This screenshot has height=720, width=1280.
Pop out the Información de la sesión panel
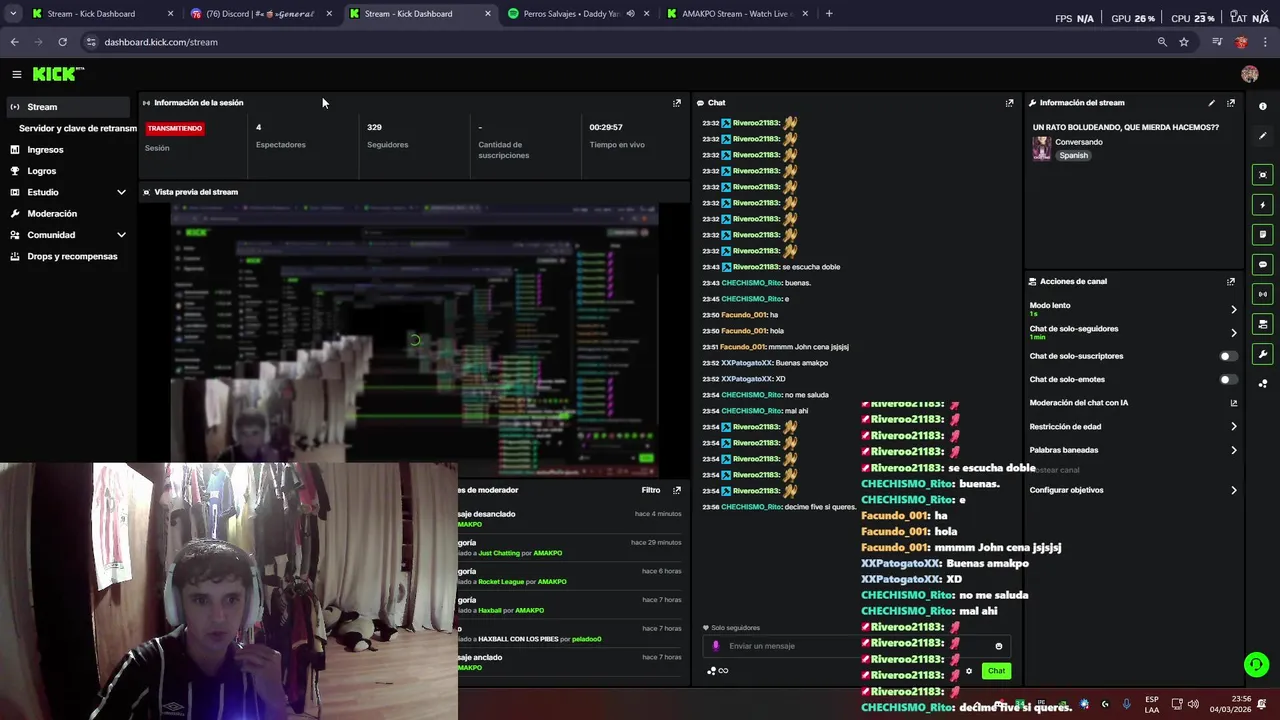coord(677,103)
